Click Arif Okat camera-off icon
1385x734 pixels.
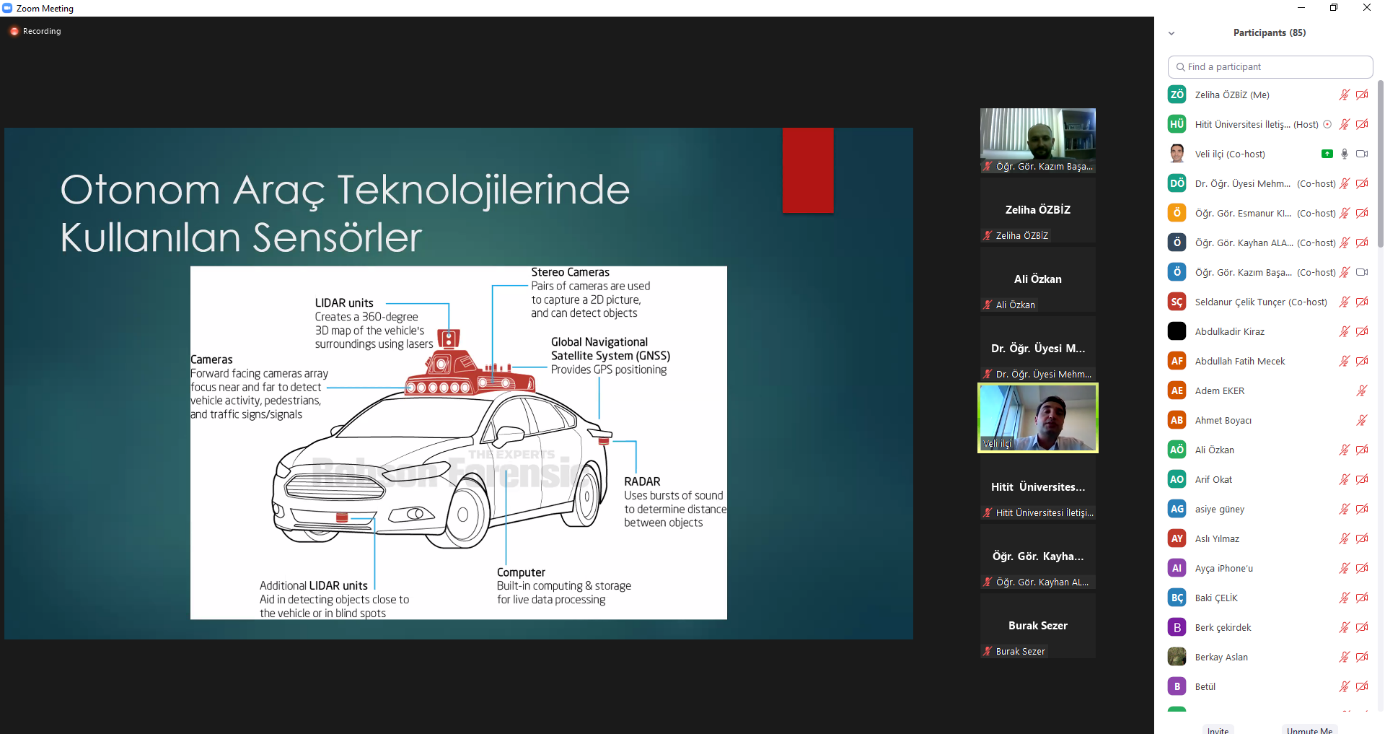tap(1362, 480)
